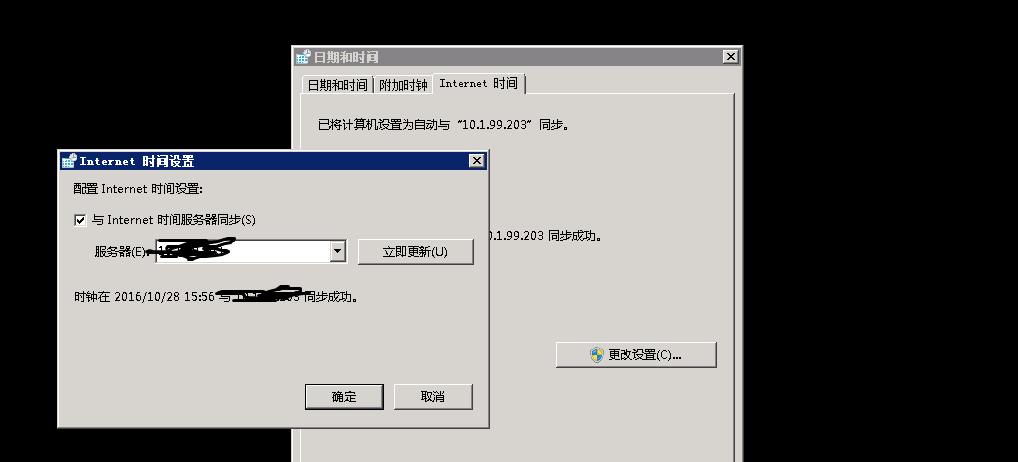Cancel with the 取消 button
Viewport: 1018px width, 462px height.
point(433,396)
